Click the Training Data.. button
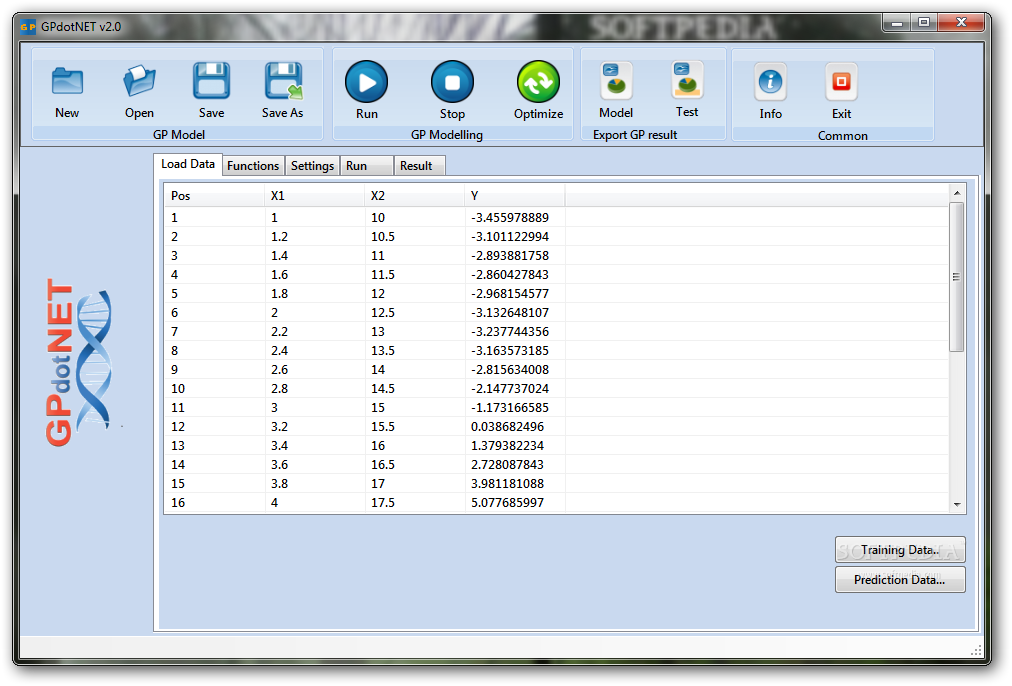The width and height of the screenshot is (1012, 686). point(900,550)
